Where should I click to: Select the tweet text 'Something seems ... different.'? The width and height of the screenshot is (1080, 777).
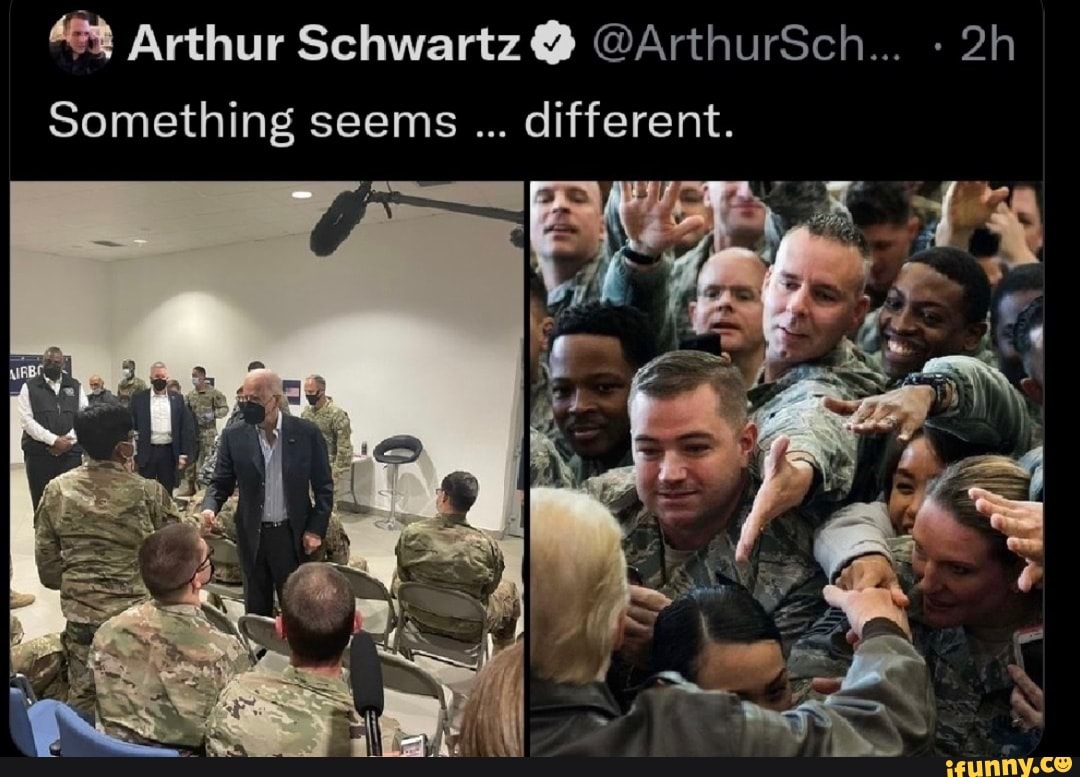391,121
